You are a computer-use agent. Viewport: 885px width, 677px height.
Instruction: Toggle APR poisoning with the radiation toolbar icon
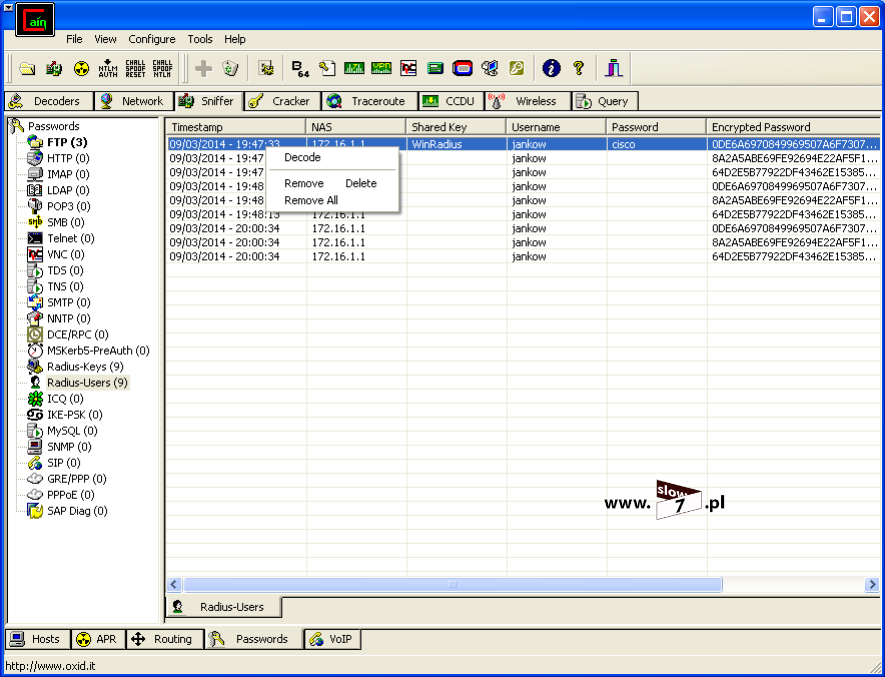(81, 69)
